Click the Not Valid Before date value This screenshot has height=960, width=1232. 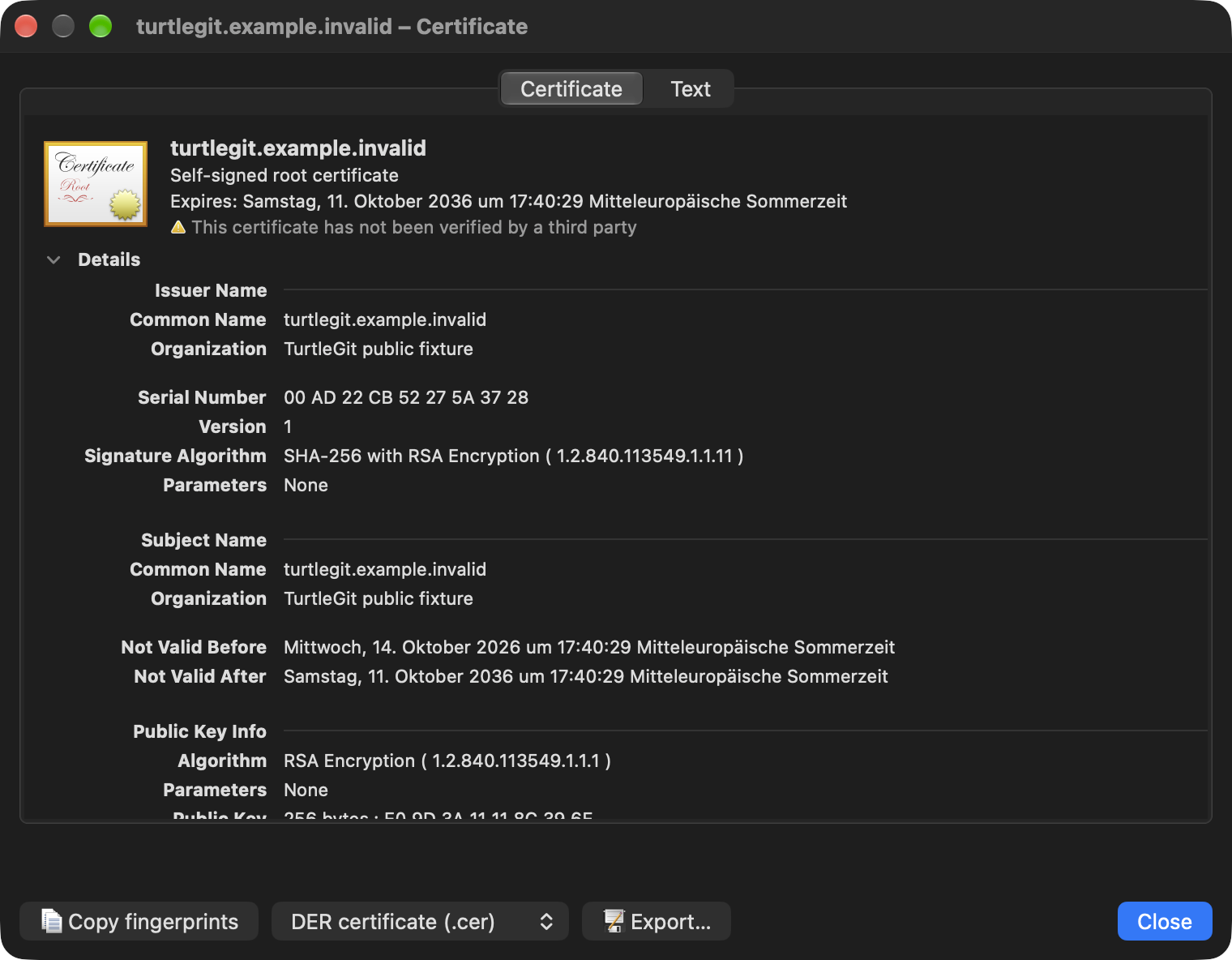click(x=589, y=647)
